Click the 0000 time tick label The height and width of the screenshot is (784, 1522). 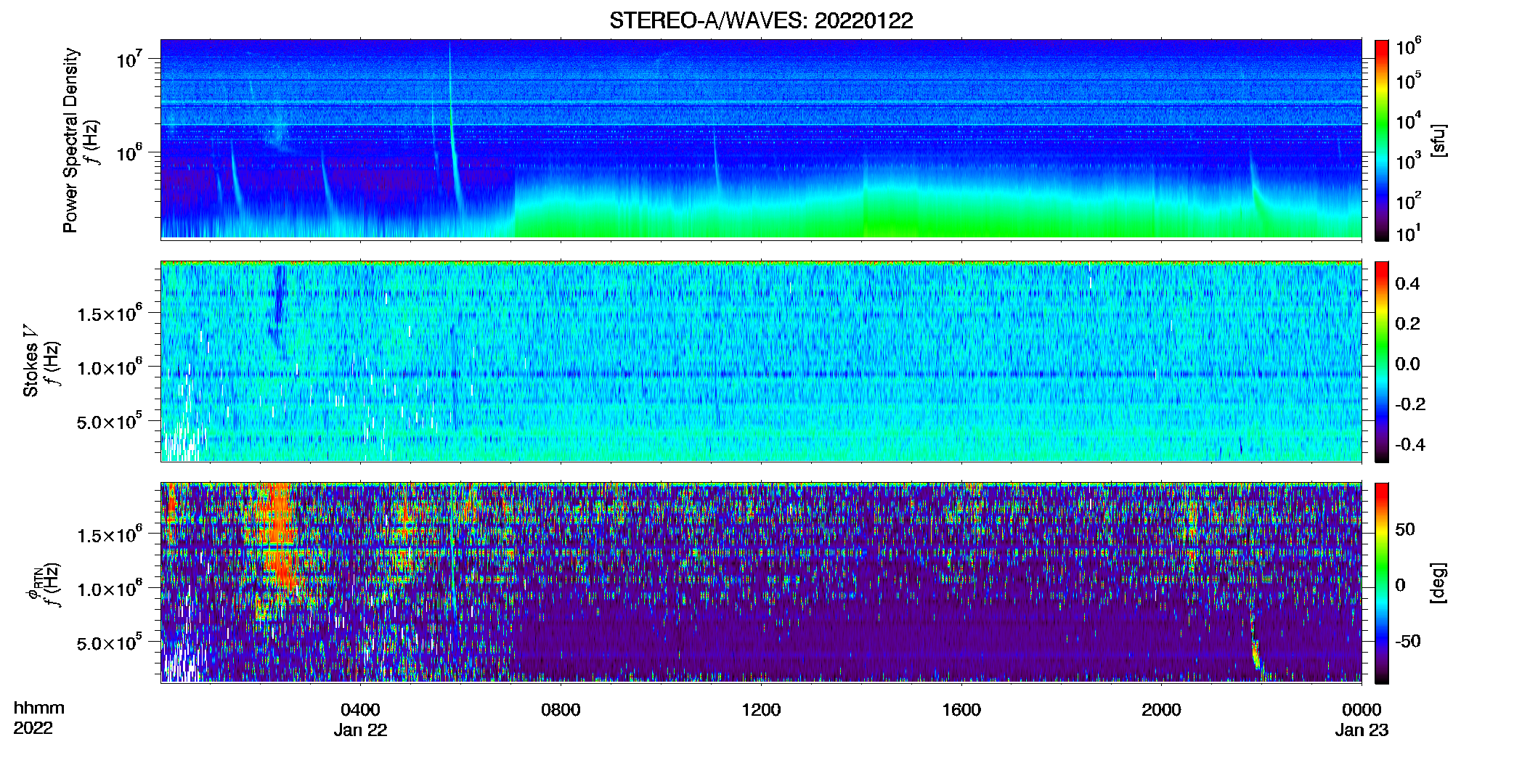[x=1362, y=709]
